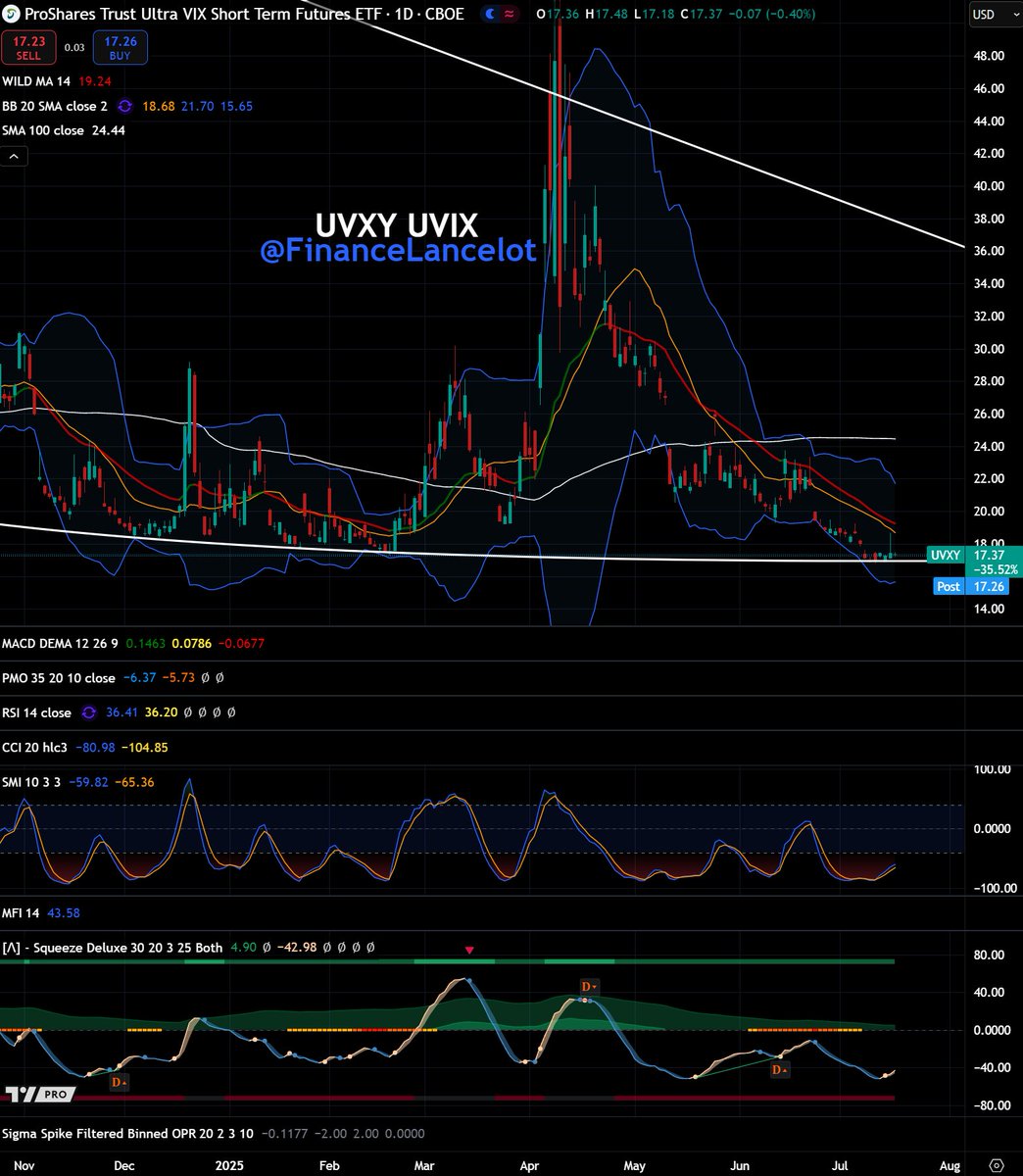Click the Bollinger Bands refresh indicator icon
Screen dimensions: 1023x1176
[124, 106]
